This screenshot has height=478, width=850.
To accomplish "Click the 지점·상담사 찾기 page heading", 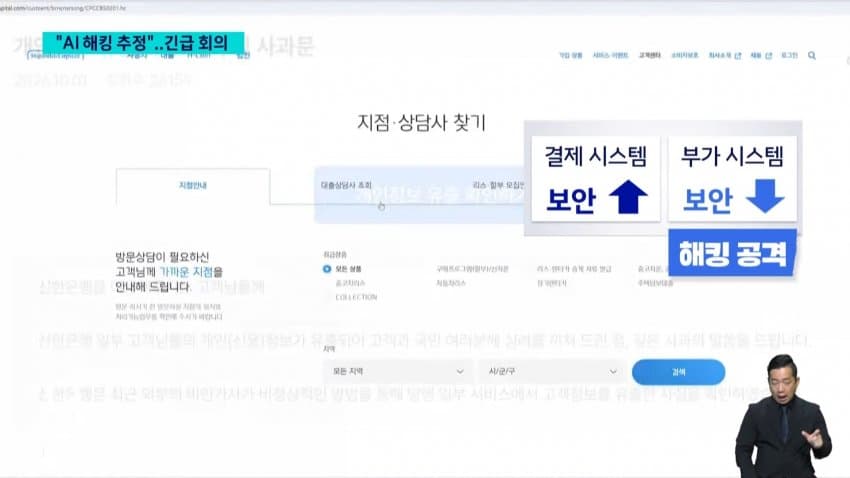I will click(421, 122).
